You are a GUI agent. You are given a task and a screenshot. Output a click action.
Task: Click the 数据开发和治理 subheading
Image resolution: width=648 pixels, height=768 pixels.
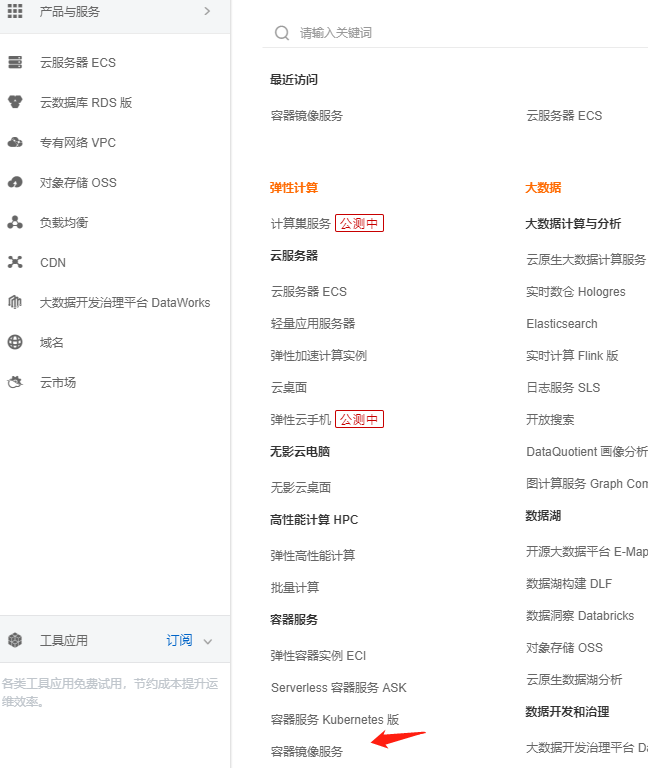click(567, 712)
